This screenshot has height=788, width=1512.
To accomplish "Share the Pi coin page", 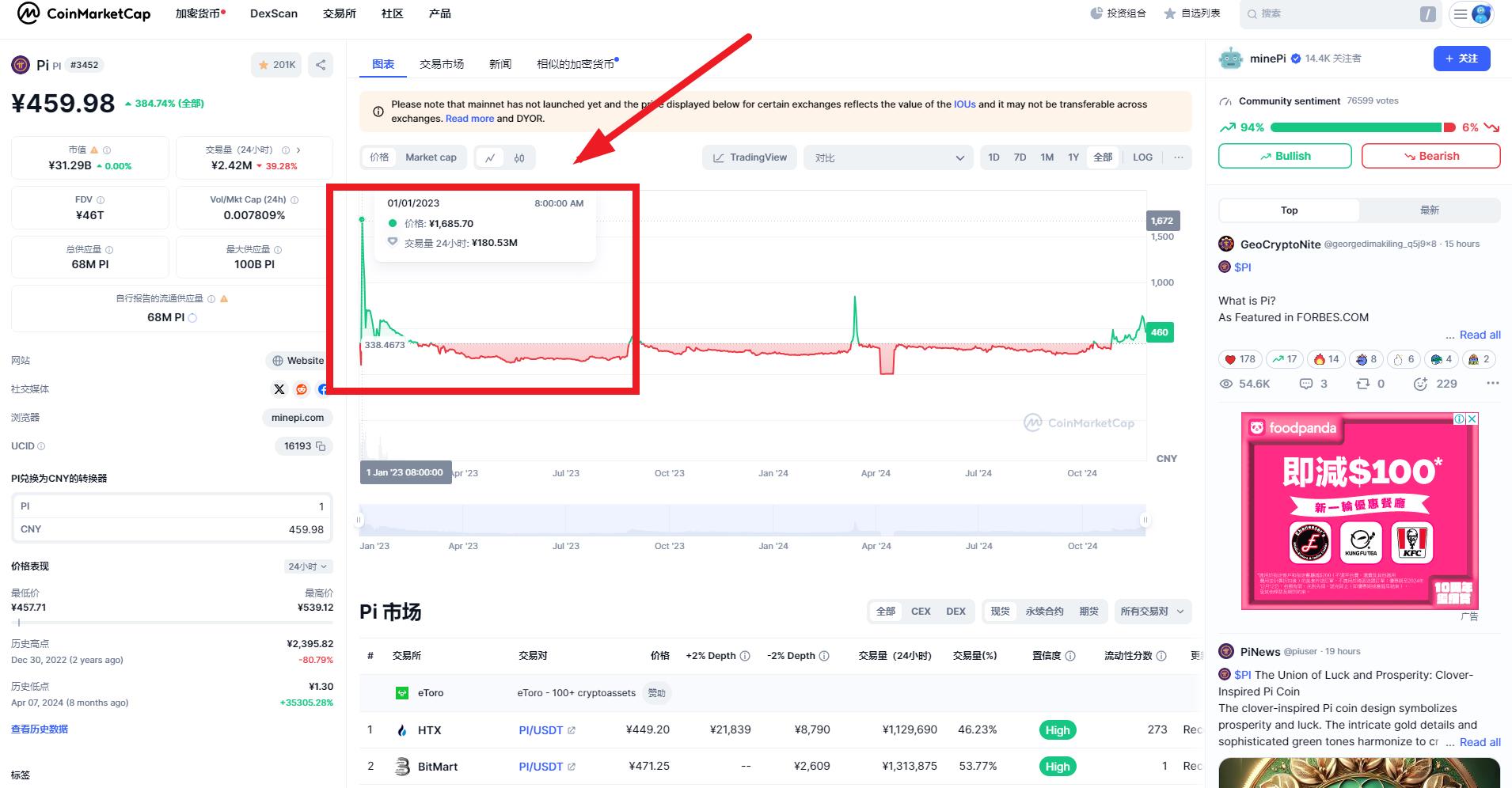I will pos(321,65).
